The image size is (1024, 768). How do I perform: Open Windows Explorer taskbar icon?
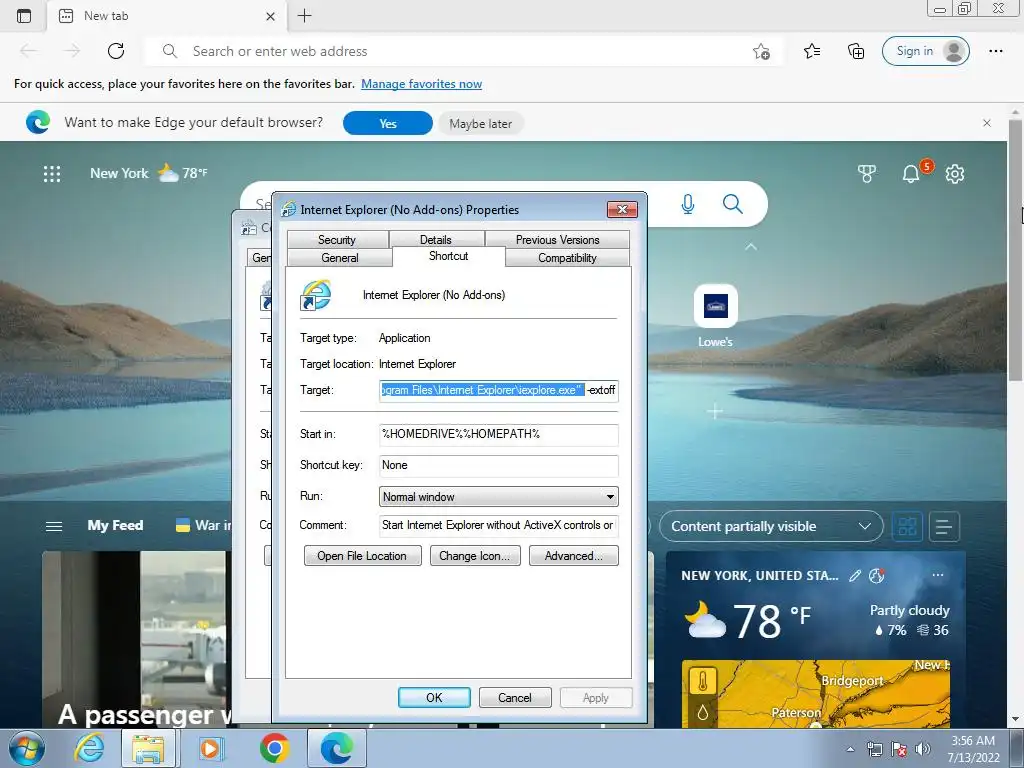[x=148, y=748]
